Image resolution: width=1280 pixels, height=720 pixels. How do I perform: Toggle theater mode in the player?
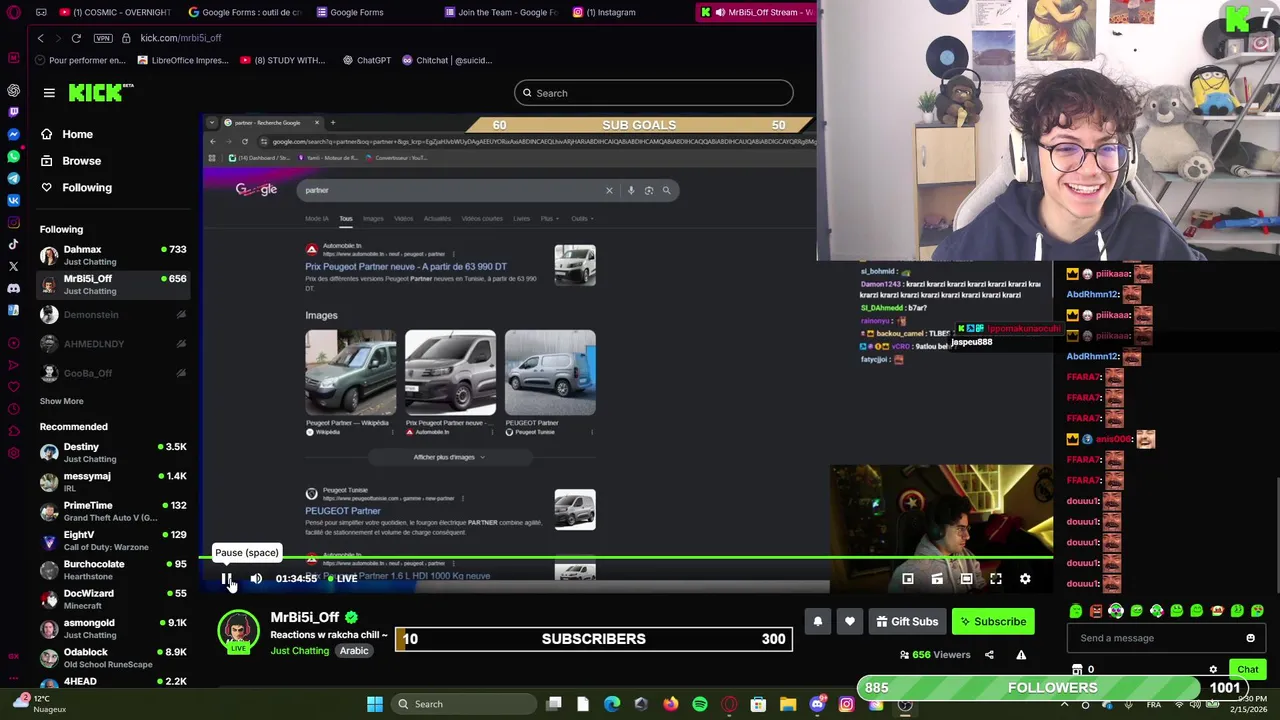point(966,579)
